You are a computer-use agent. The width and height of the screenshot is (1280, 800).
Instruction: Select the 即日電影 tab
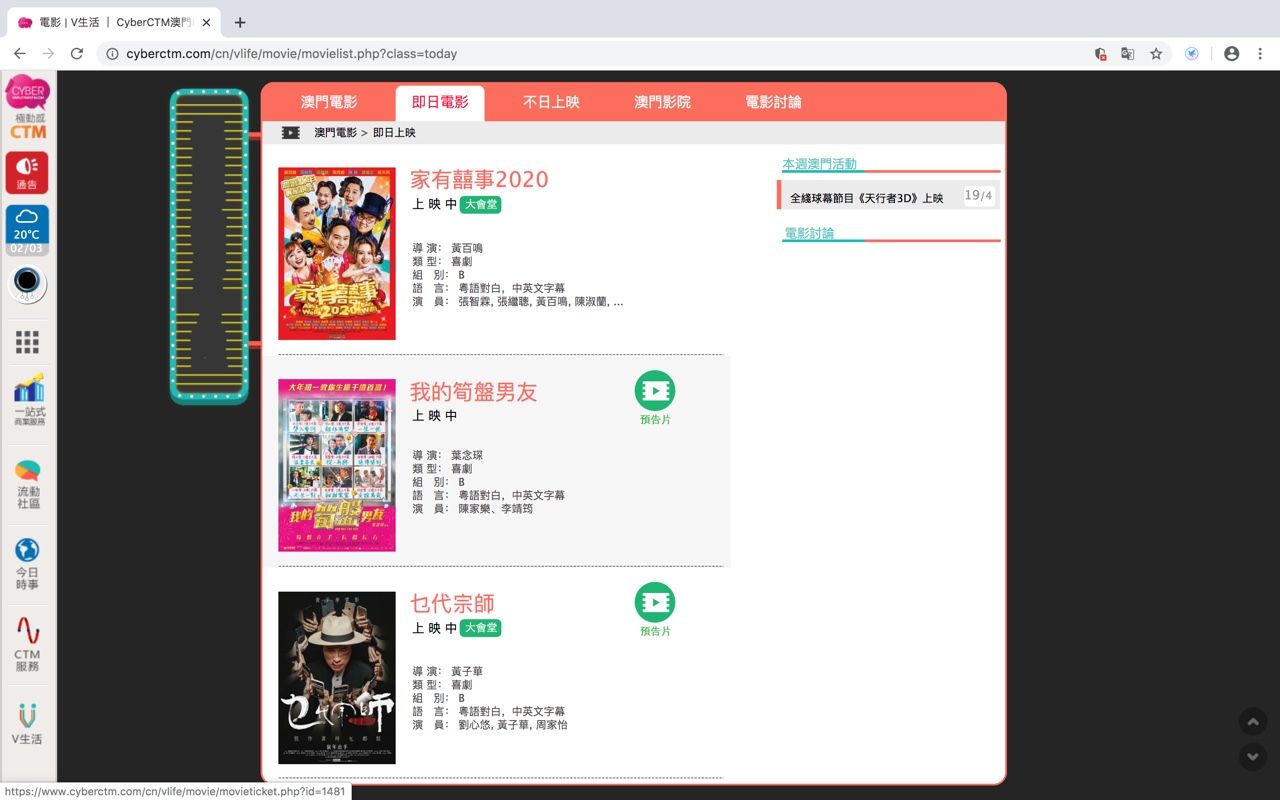point(440,102)
